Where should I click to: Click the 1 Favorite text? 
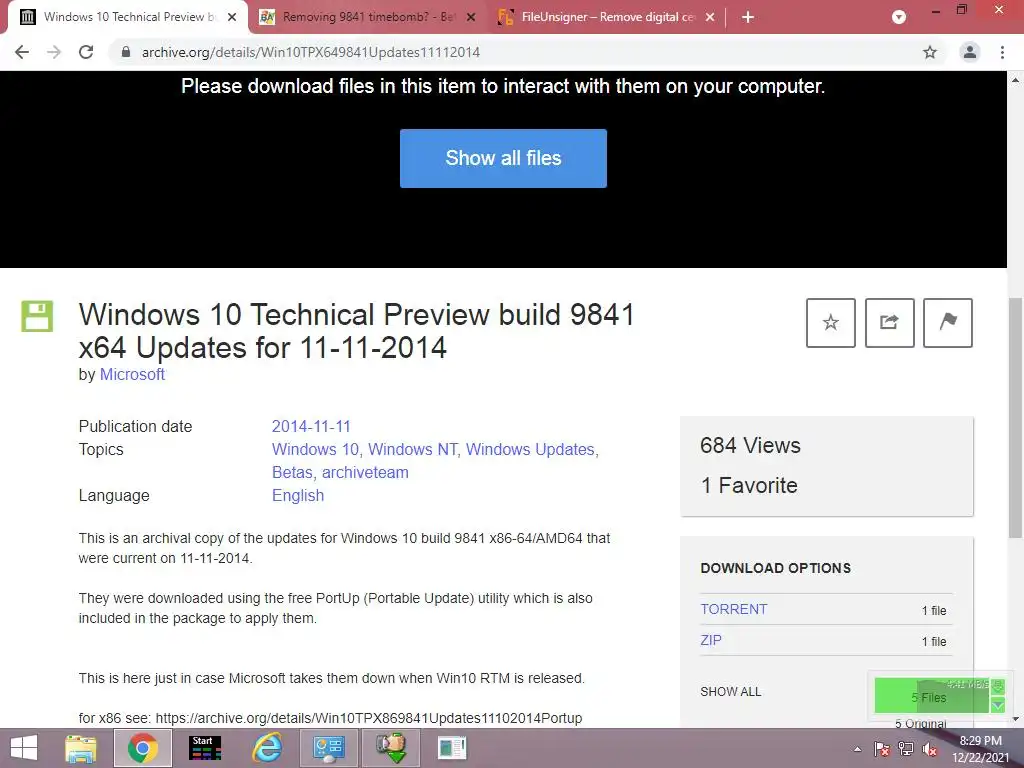click(748, 485)
